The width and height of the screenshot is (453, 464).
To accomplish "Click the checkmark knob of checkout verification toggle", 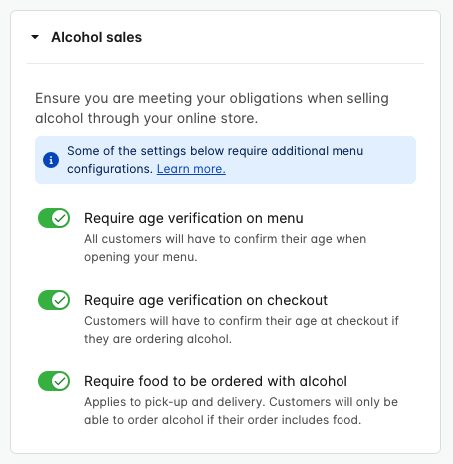I will point(60,300).
